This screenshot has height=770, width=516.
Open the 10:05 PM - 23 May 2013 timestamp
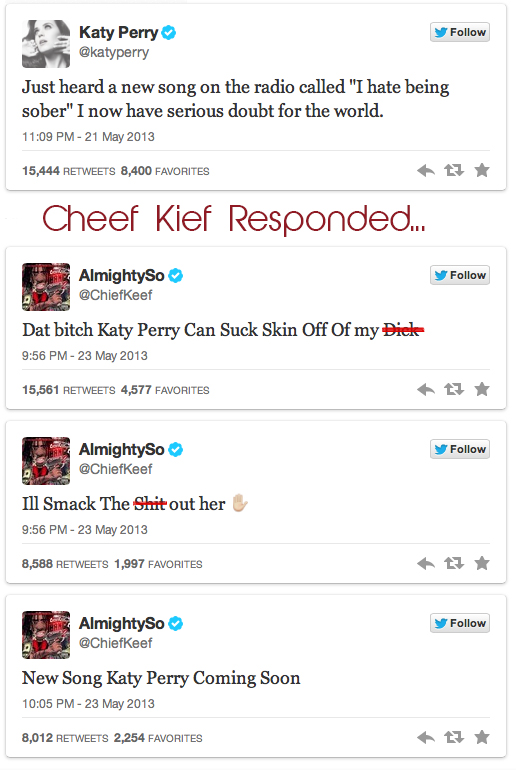point(88,704)
